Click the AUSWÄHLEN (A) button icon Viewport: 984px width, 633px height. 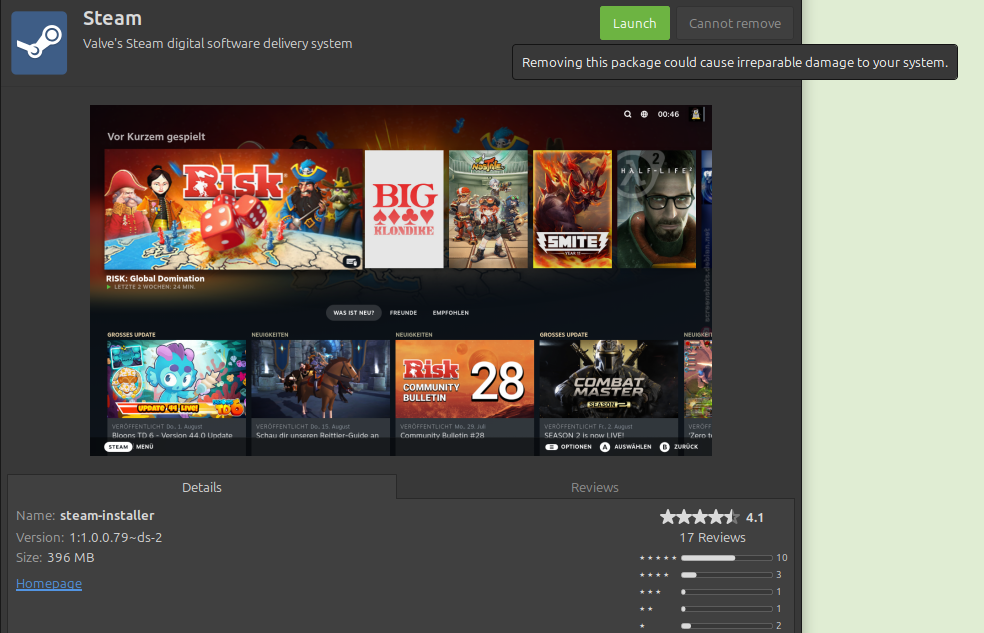tap(604, 448)
